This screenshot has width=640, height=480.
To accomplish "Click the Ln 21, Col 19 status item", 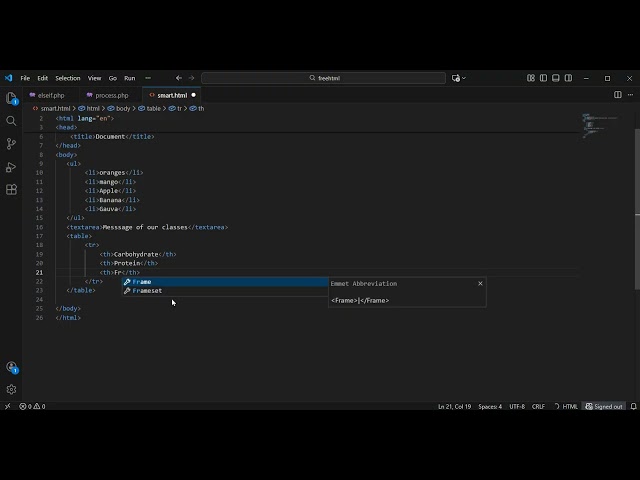I will coord(454,406).
